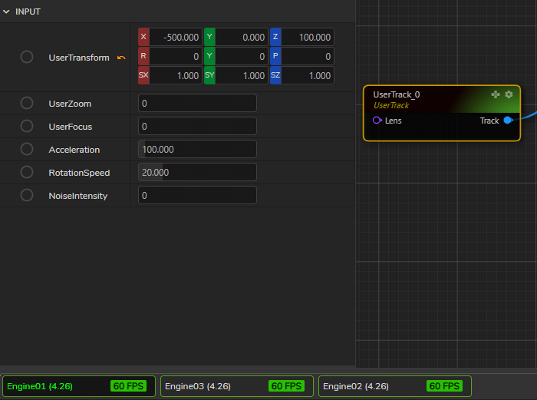Click the red X position label
Screen dimensions: 537x400
[x=143, y=37]
